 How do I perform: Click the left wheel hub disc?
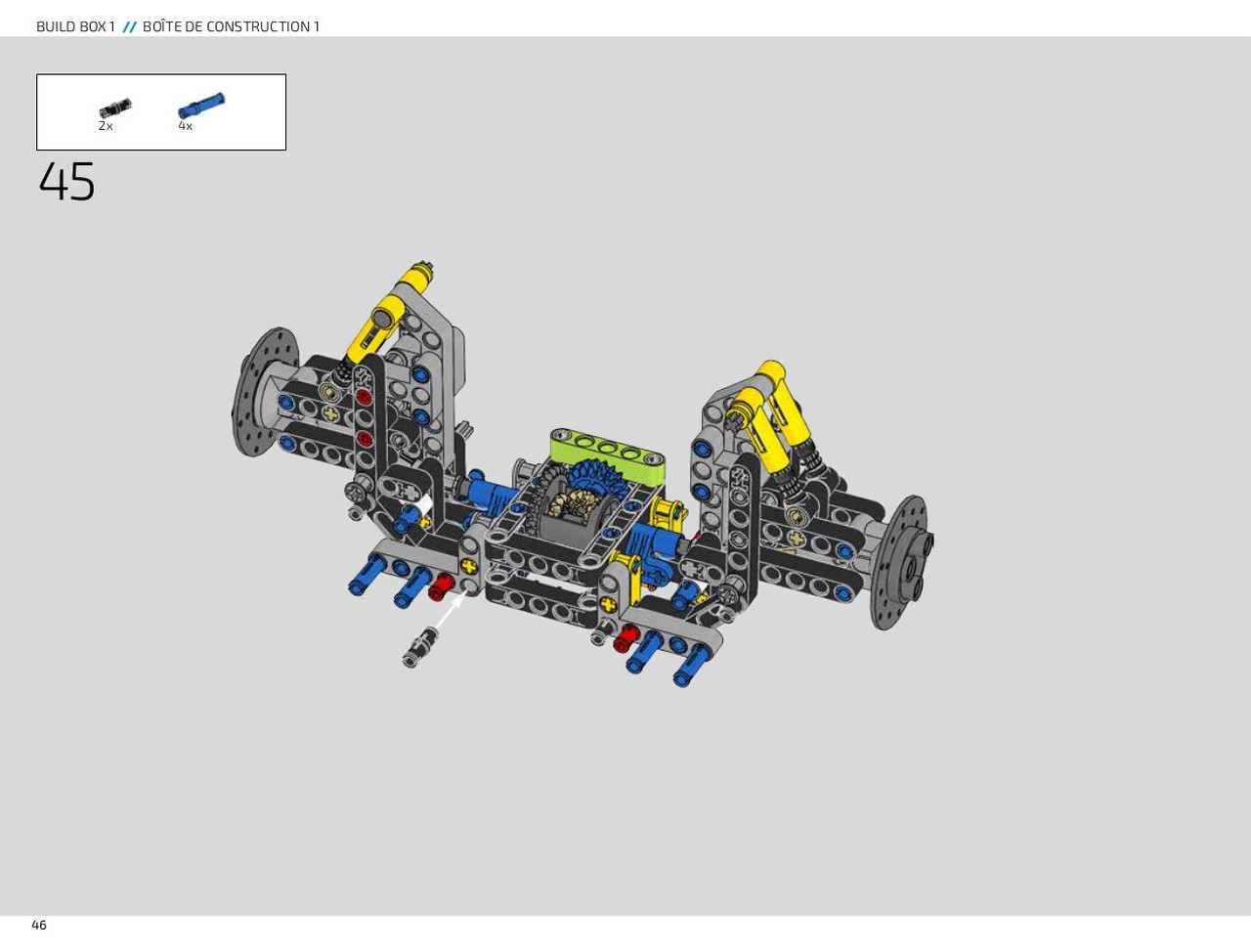264,391
